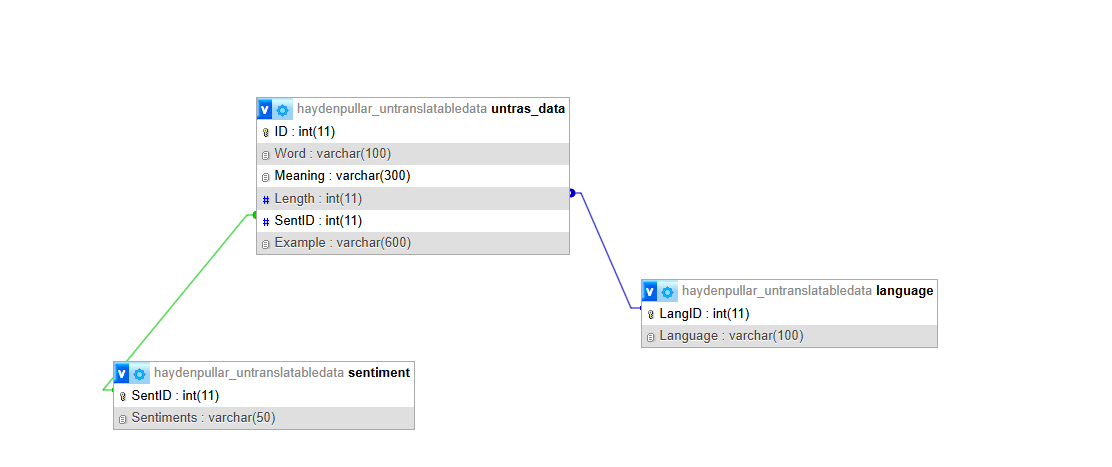Collapse the untras_data table using V icon
Screen dimensions: 1112x467
click(265, 109)
